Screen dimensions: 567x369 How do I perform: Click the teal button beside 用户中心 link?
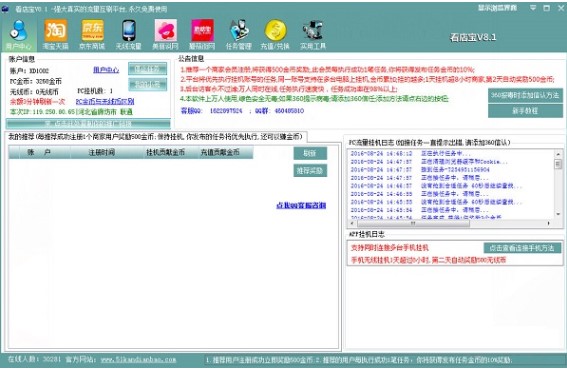point(148,69)
